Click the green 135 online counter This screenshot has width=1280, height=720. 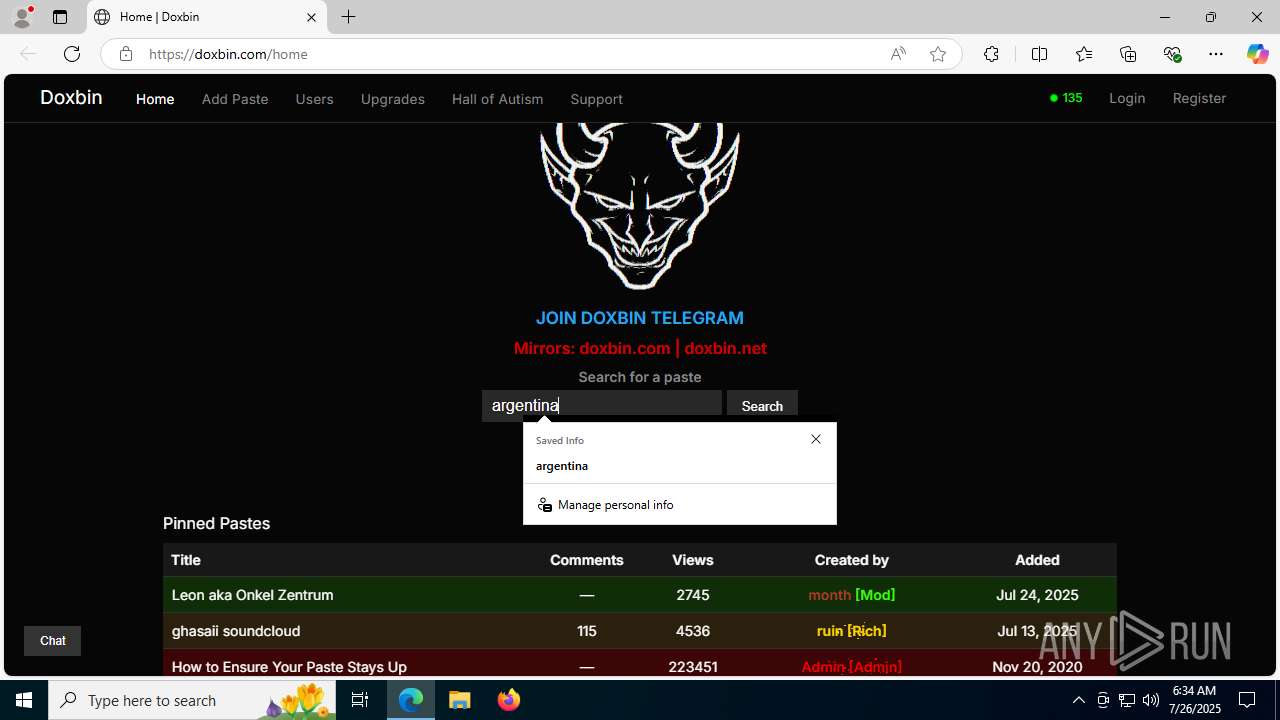(1066, 98)
